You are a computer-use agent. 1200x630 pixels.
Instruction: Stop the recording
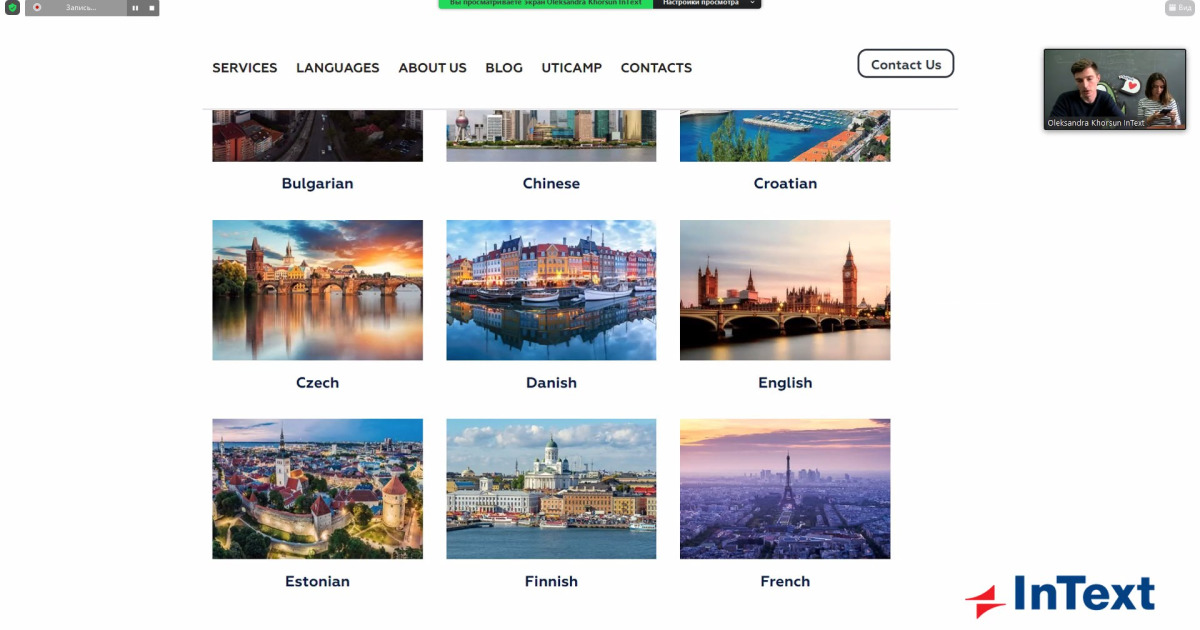tap(152, 7)
